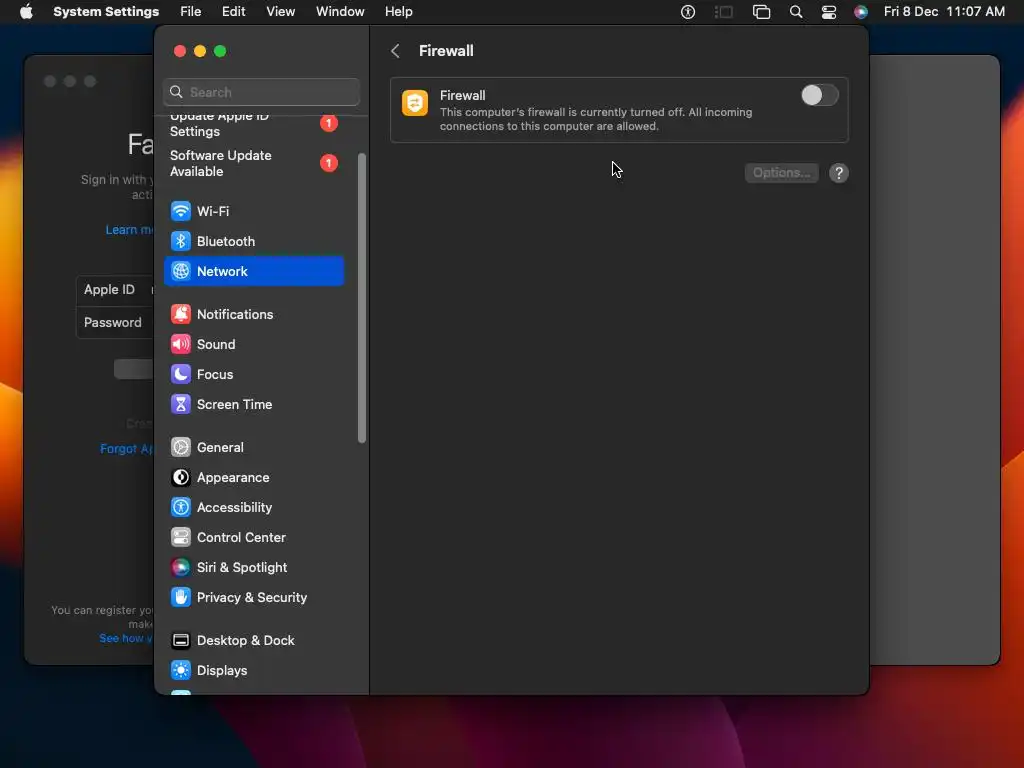Open Appearance via its icon
Screen dimensions: 1024x768
(x=181, y=477)
